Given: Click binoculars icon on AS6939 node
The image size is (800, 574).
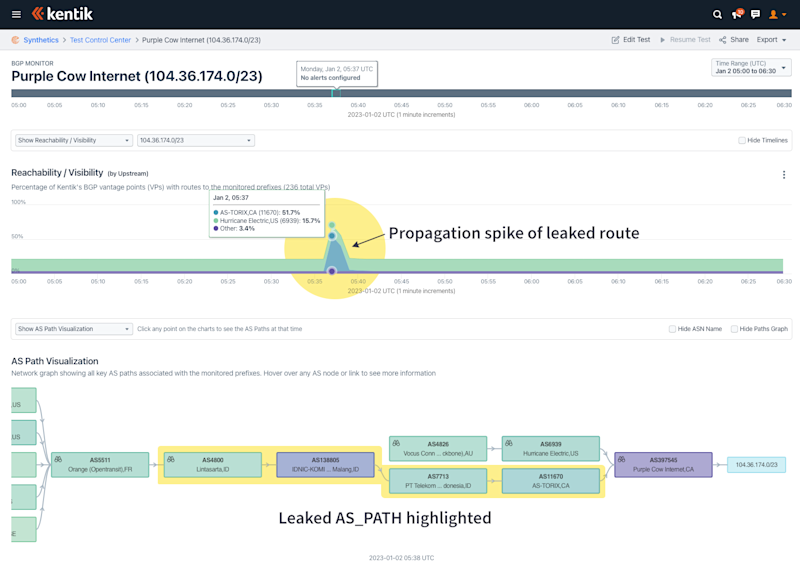Looking at the screenshot, I should (509, 443).
